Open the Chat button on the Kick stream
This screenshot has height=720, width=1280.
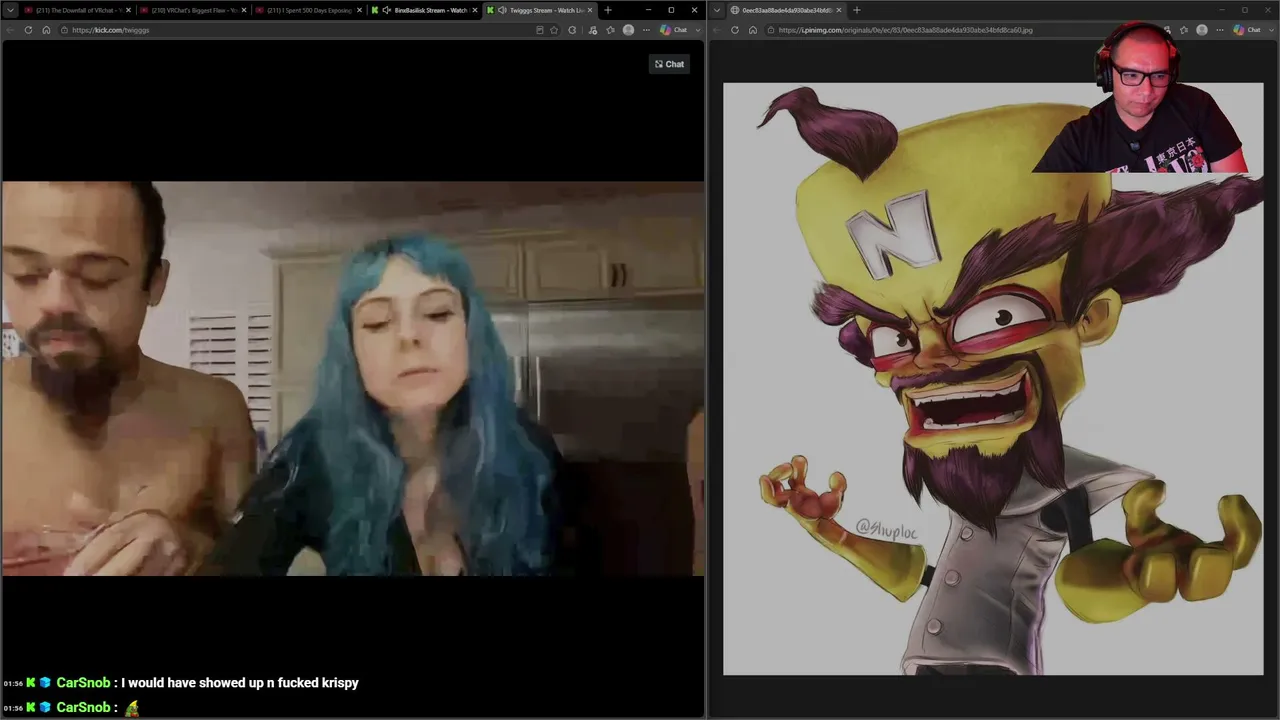[670, 64]
